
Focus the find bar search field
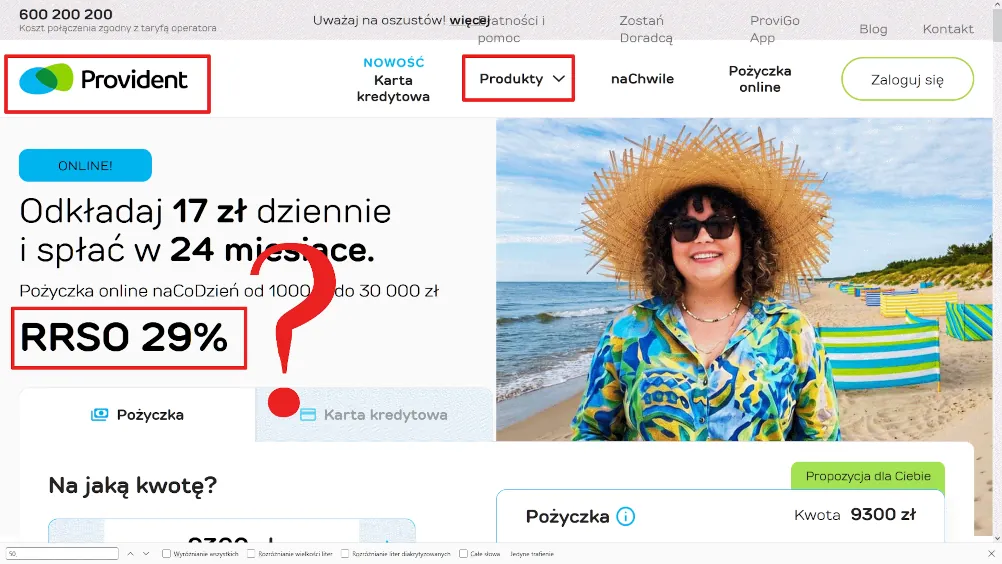[x=63, y=554]
